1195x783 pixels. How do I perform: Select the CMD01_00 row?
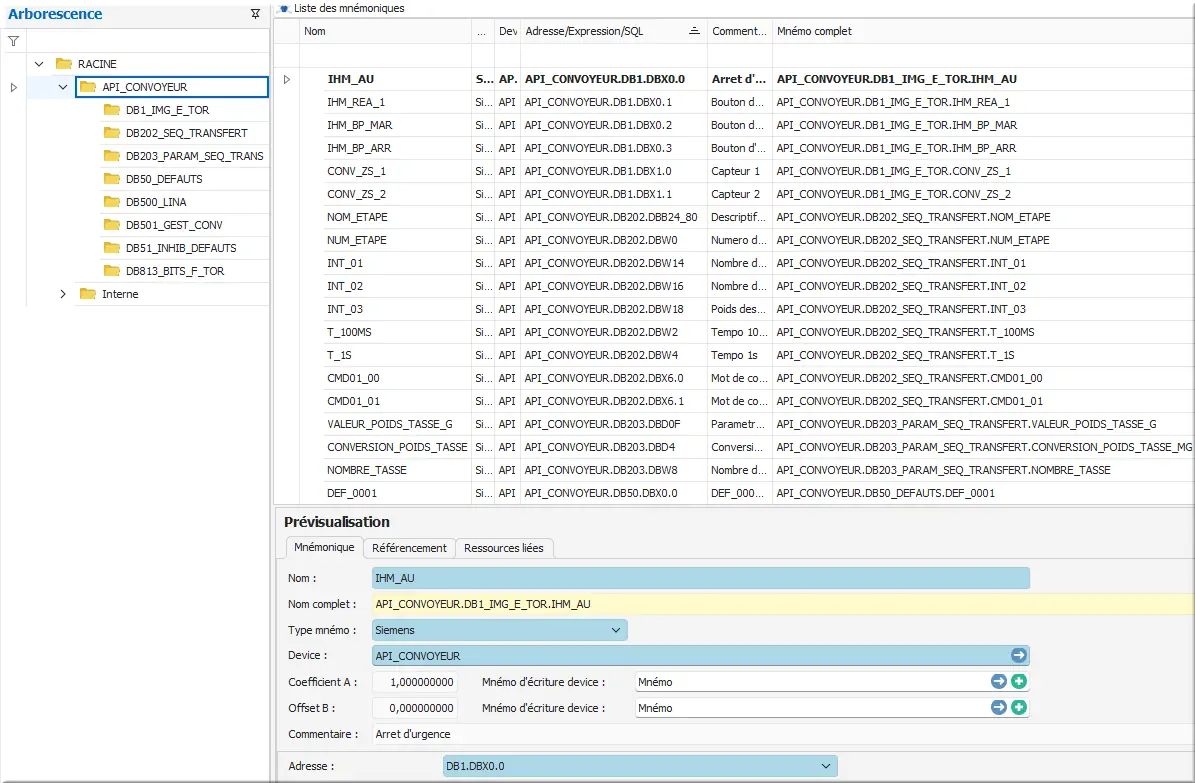pos(733,377)
